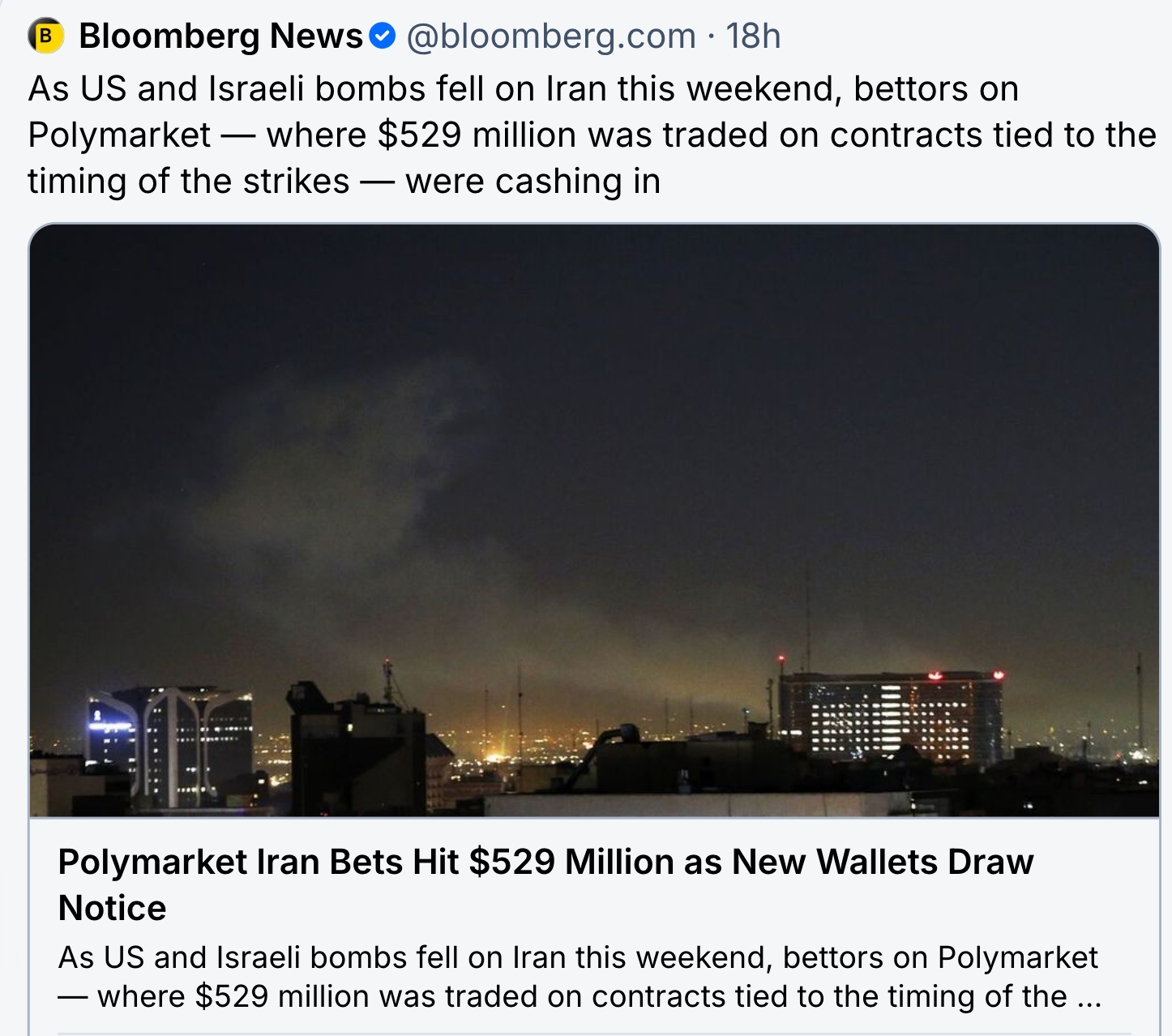Click the ellipsis ending the description
This screenshot has height=1036, width=1172.
tap(1089, 997)
